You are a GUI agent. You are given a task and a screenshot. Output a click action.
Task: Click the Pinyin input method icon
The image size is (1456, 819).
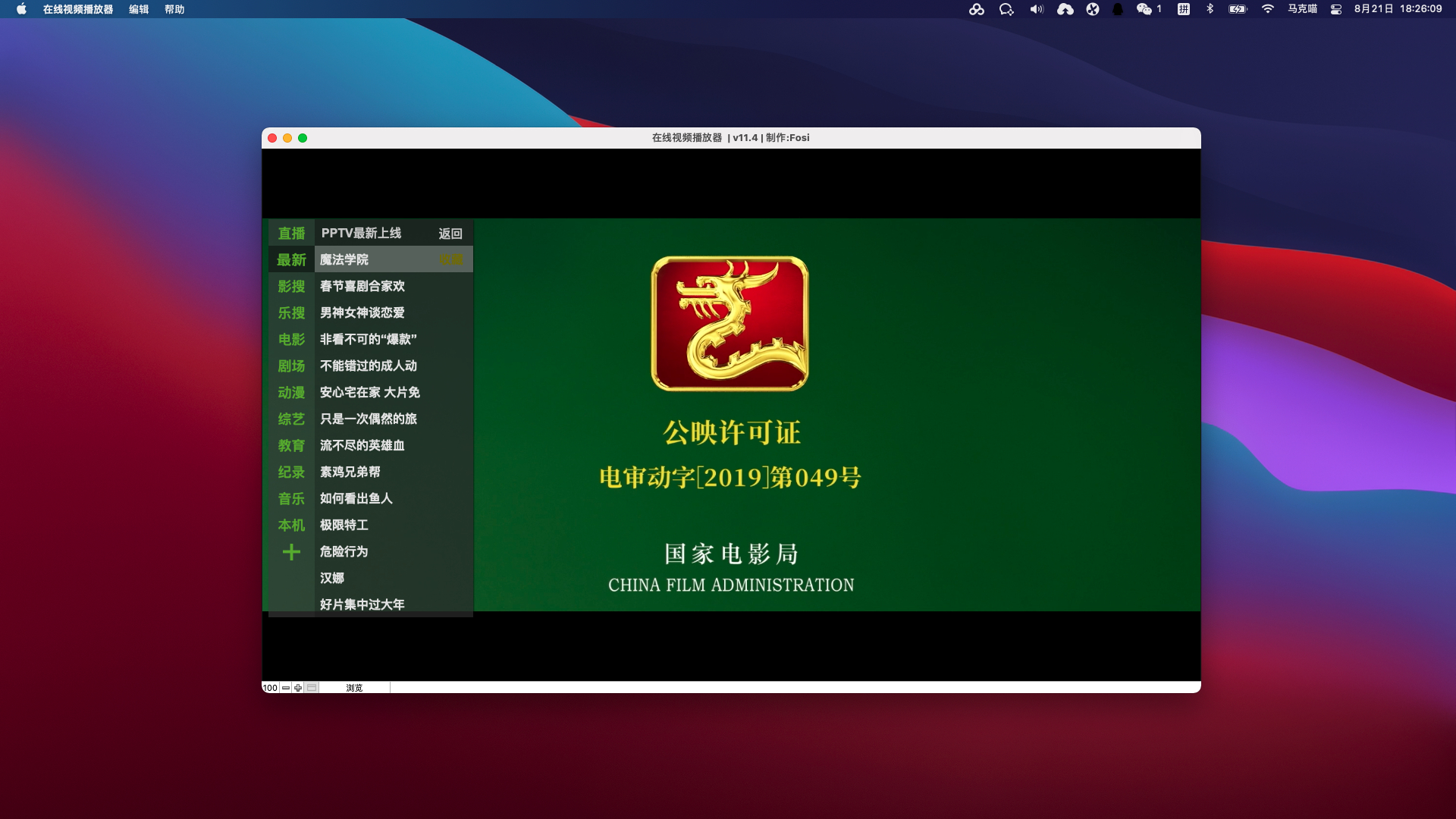[1183, 9]
